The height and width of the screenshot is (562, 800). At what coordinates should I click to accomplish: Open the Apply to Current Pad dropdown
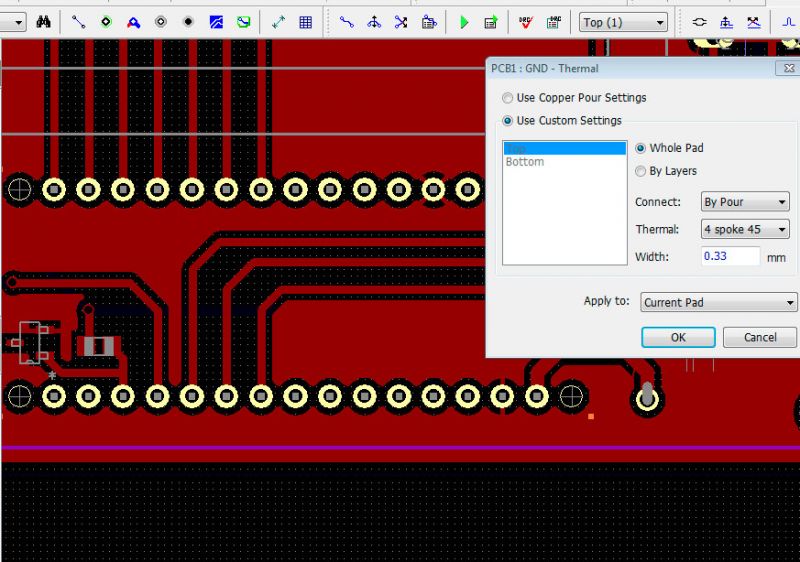(x=718, y=302)
